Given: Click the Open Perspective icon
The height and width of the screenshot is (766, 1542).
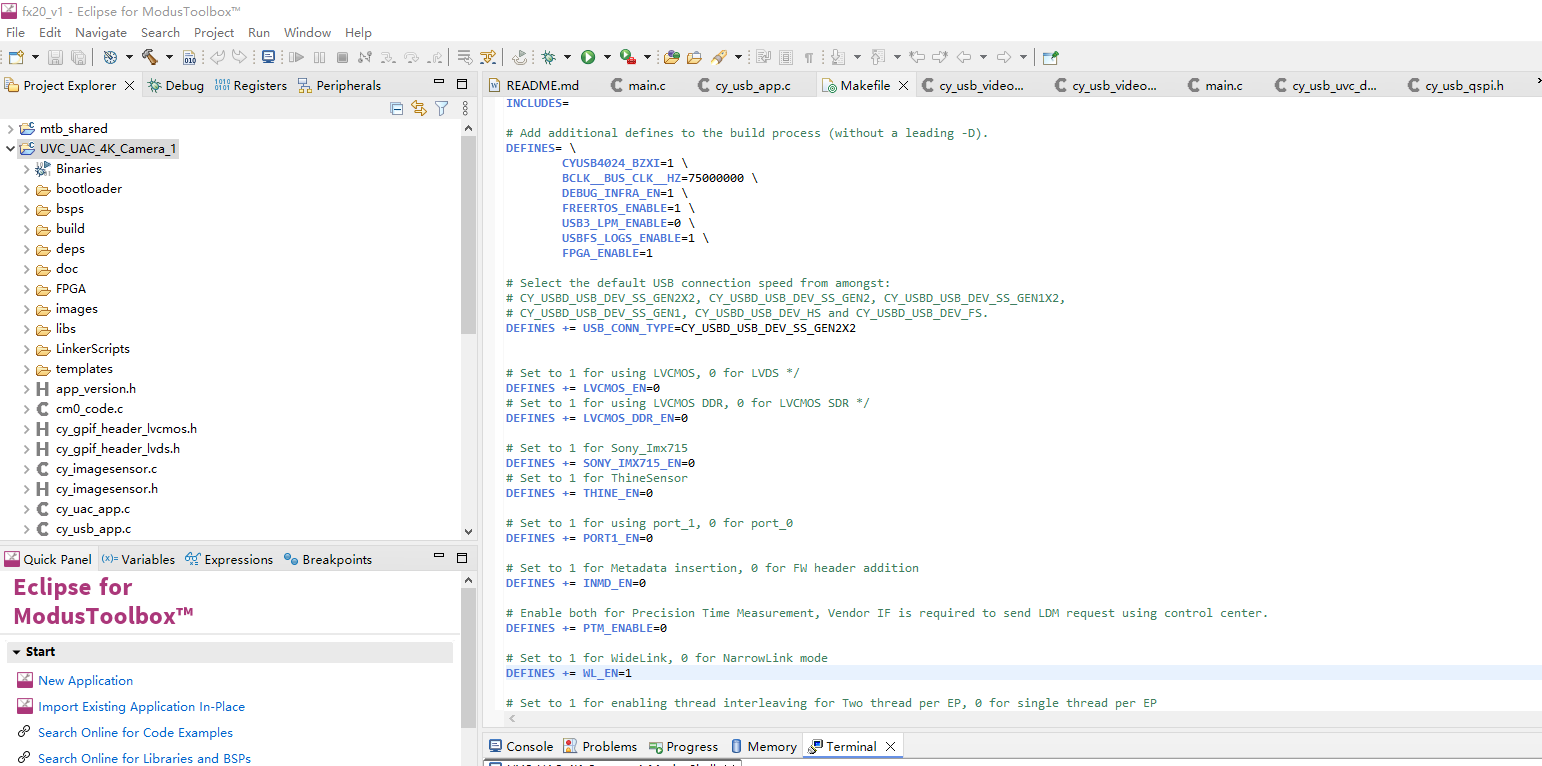Looking at the screenshot, I should pos(1050,57).
